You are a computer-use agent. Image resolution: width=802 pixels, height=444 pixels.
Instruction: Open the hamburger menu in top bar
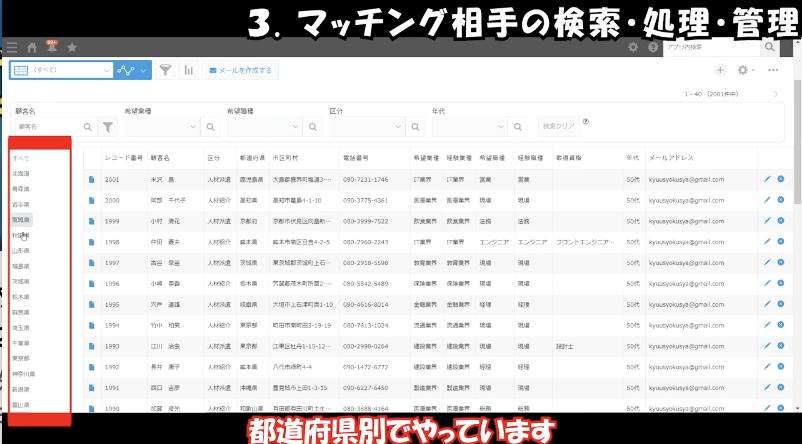pyautogui.click(x=11, y=47)
